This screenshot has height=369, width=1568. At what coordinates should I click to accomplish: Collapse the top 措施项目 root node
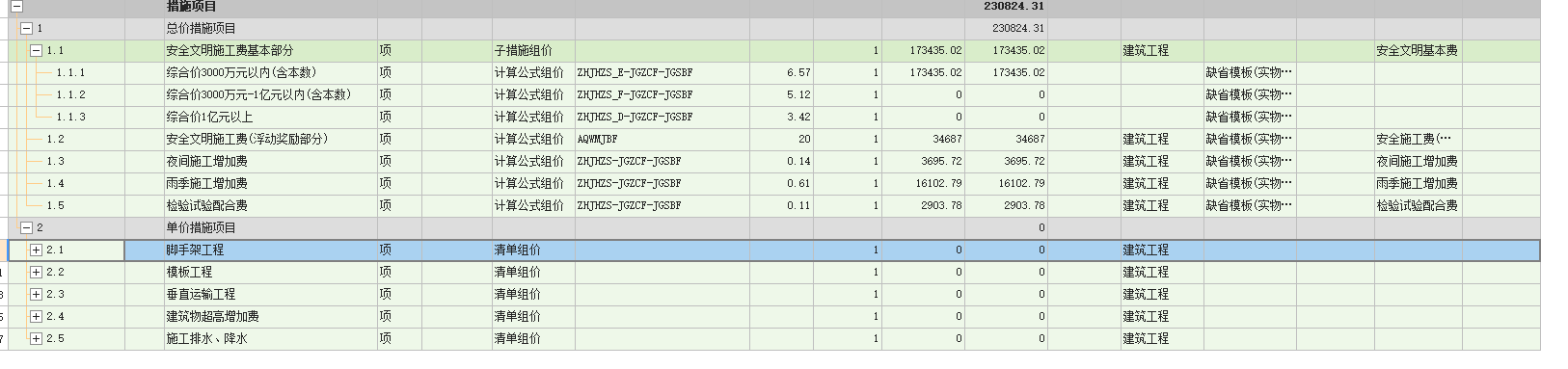(16, 7)
